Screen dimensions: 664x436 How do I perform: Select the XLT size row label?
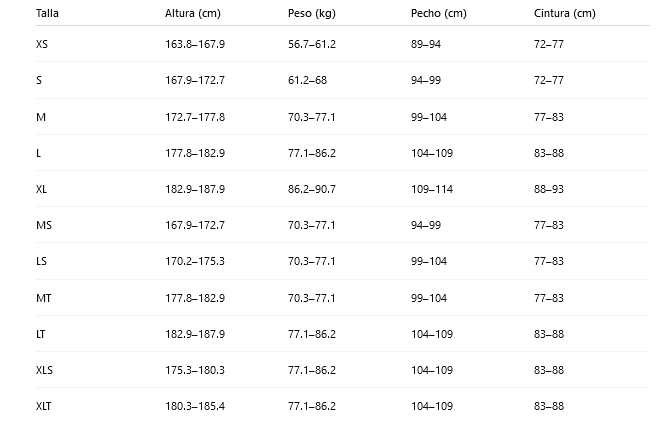pos(44,406)
